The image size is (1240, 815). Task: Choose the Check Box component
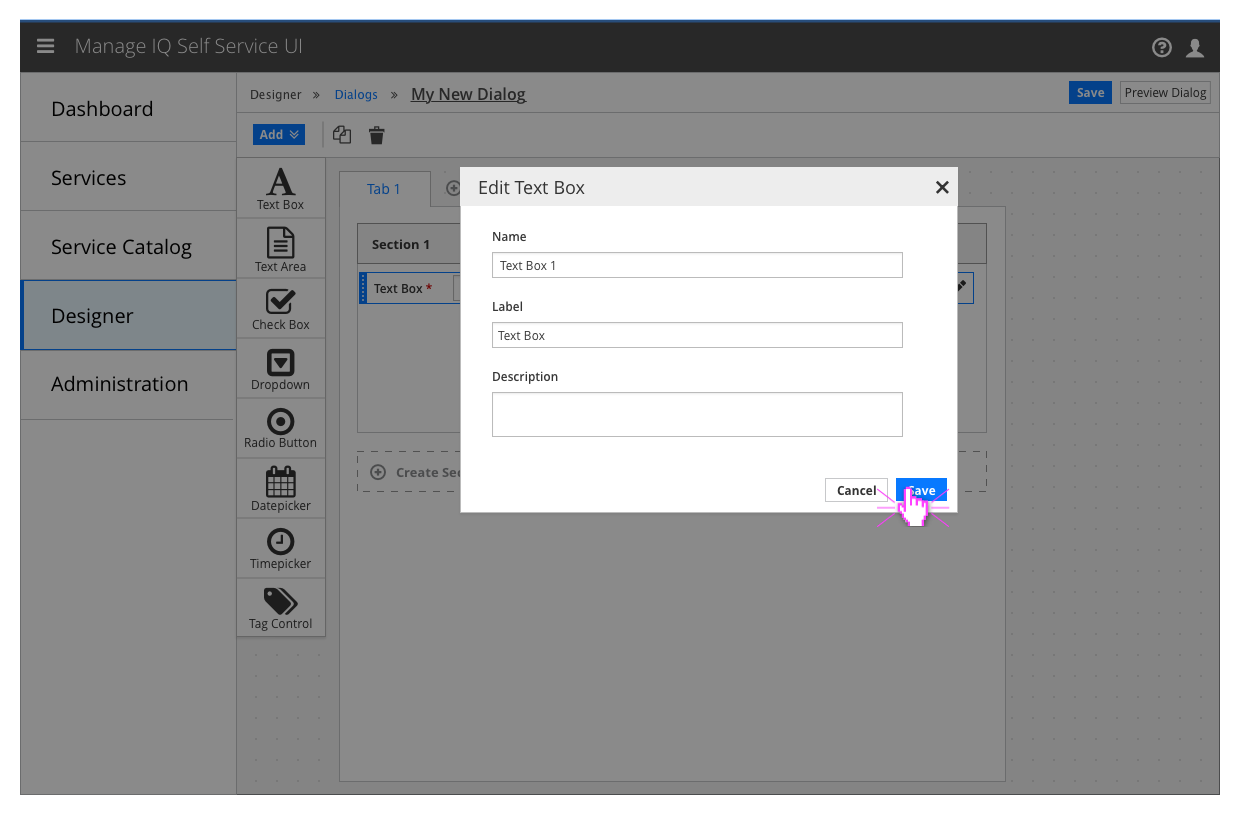[280, 308]
